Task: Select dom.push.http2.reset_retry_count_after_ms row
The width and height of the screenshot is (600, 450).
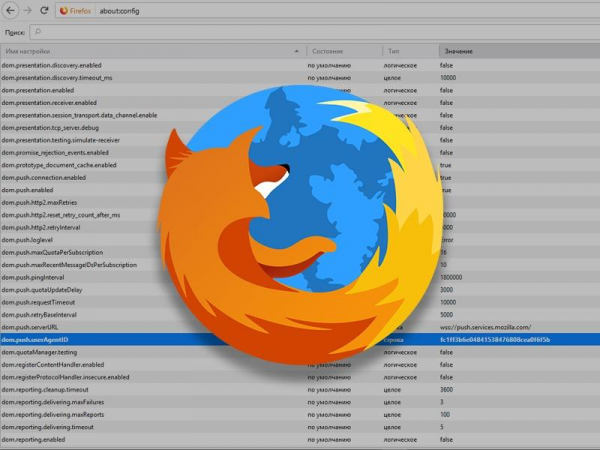Action: pos(300,215)
